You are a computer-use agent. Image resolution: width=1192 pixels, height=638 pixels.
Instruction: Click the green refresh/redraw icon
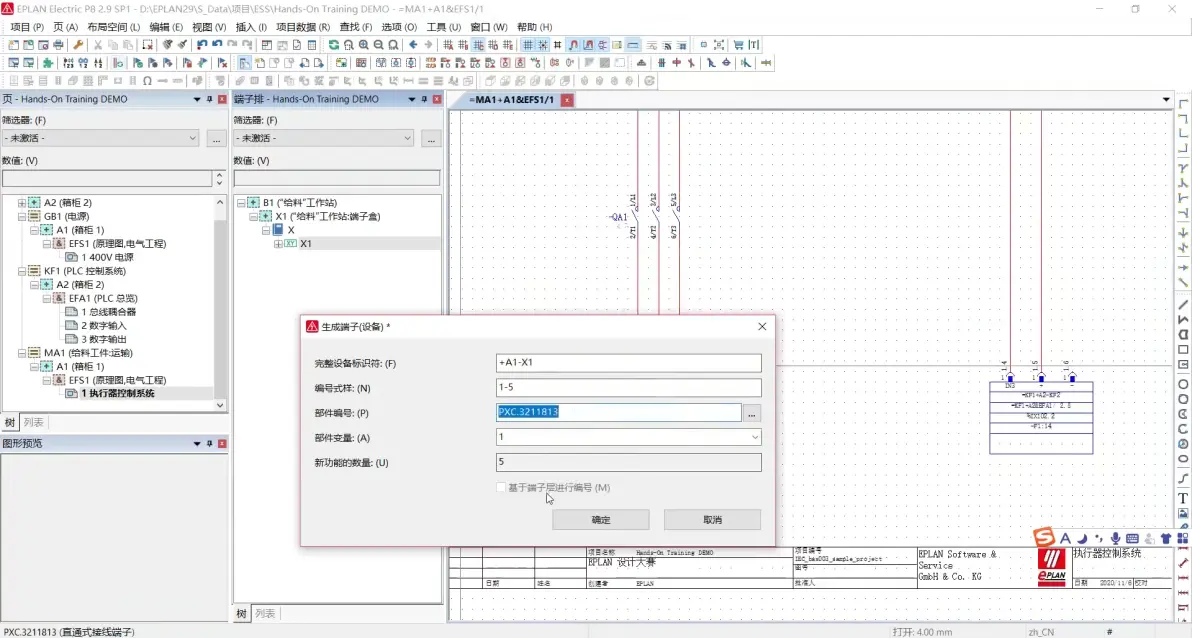334,45
